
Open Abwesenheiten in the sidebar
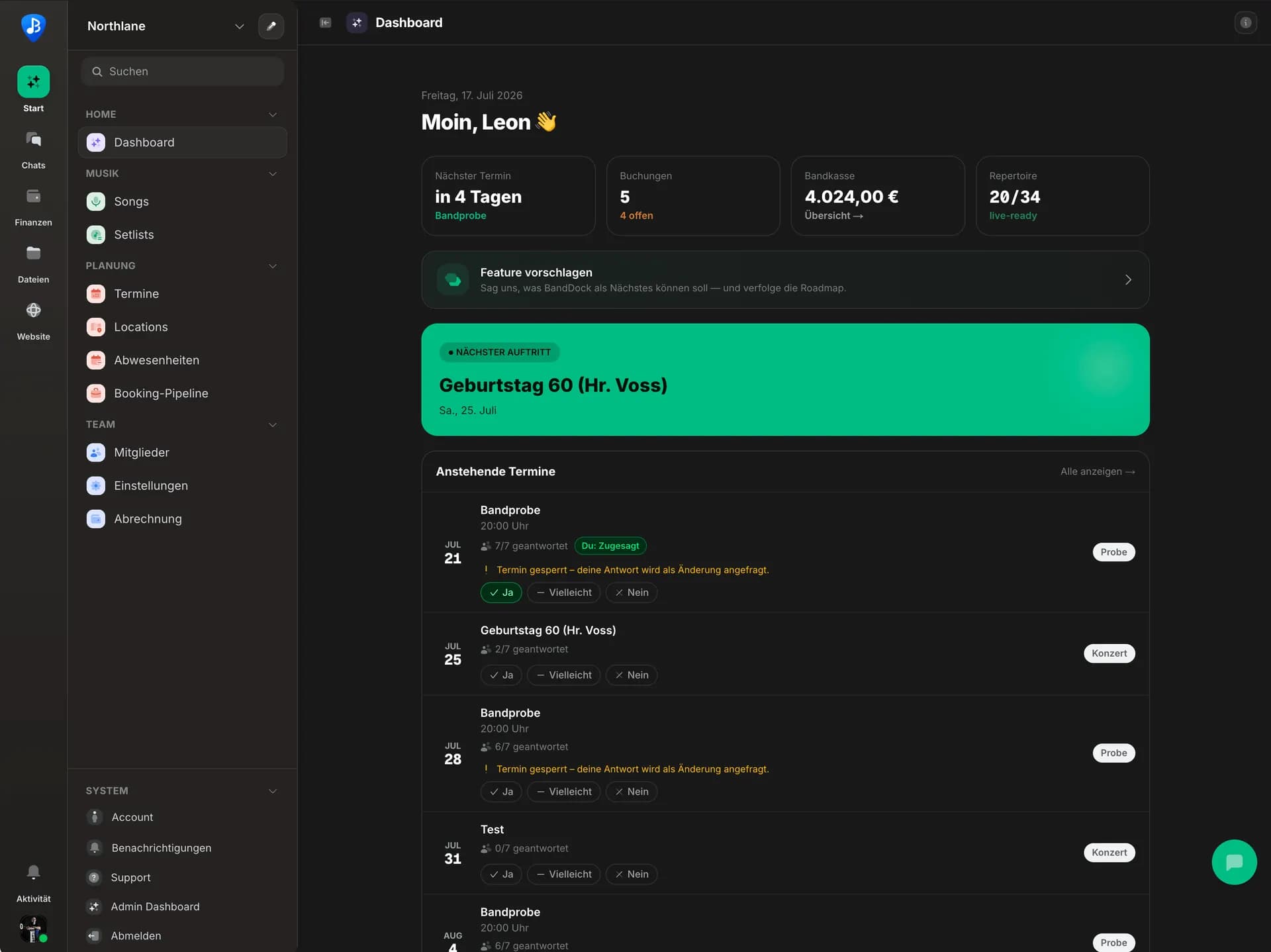(183, 359)
